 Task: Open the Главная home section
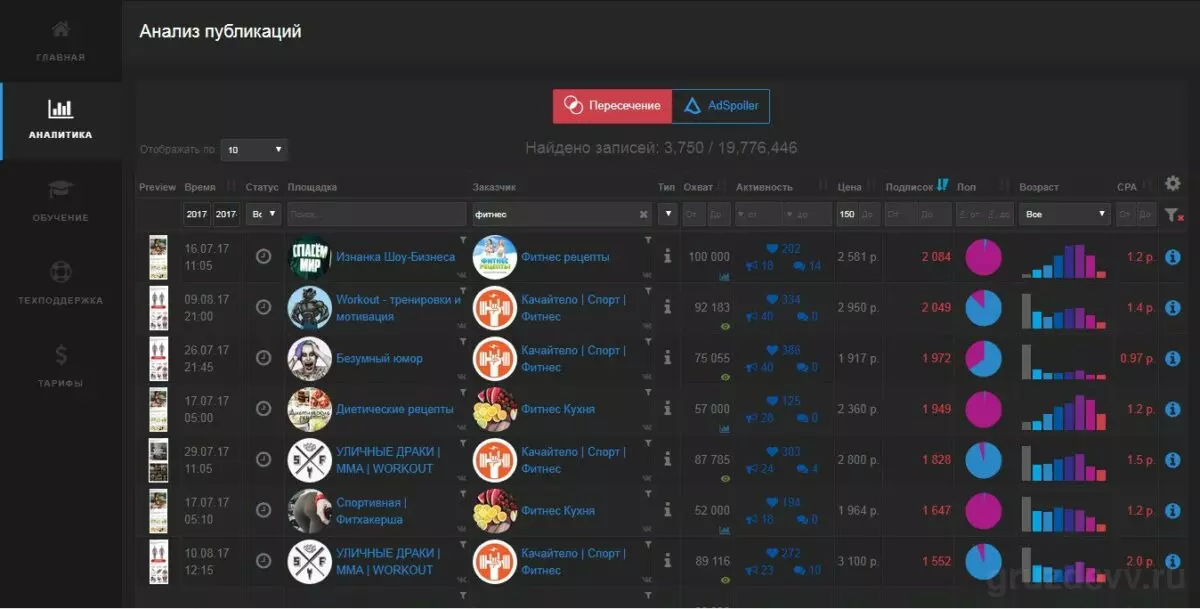coord(60,41)
